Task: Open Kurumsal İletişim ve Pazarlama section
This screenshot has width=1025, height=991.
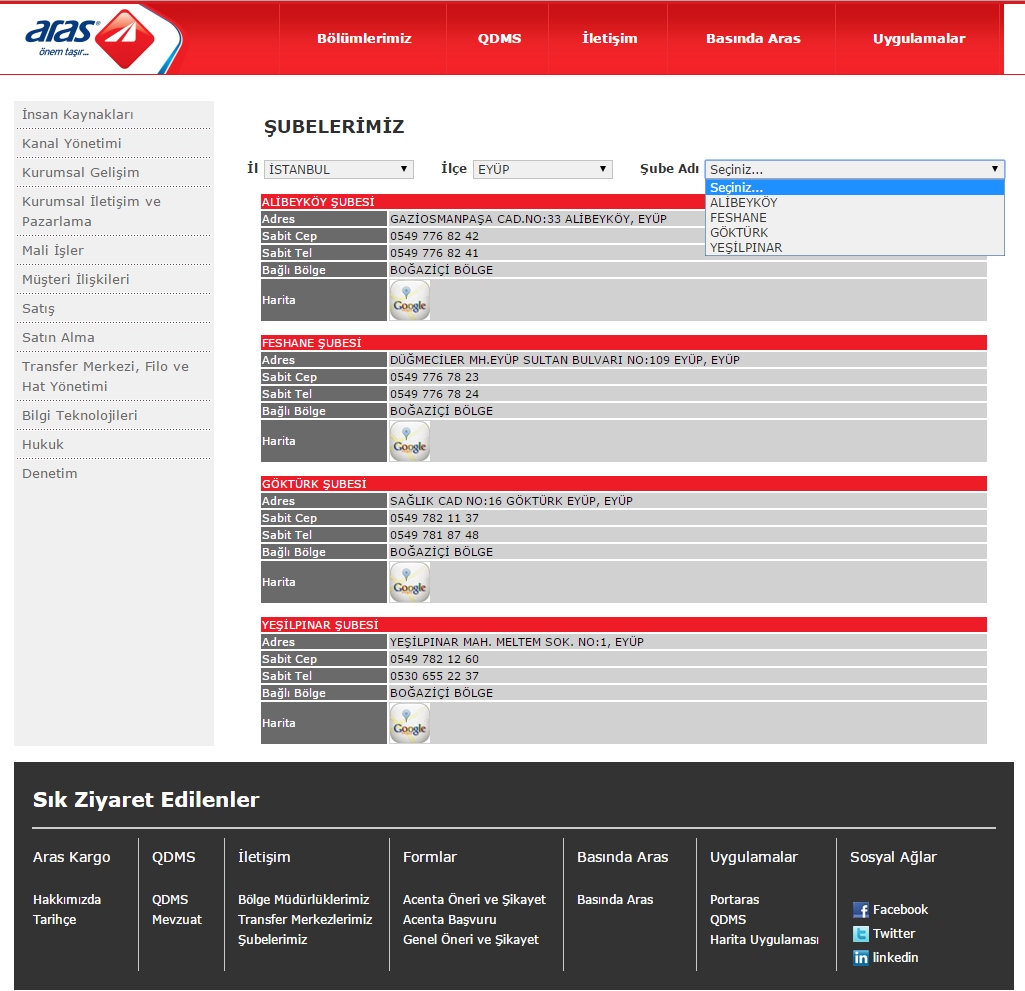Action: click(x=92, y=211)
